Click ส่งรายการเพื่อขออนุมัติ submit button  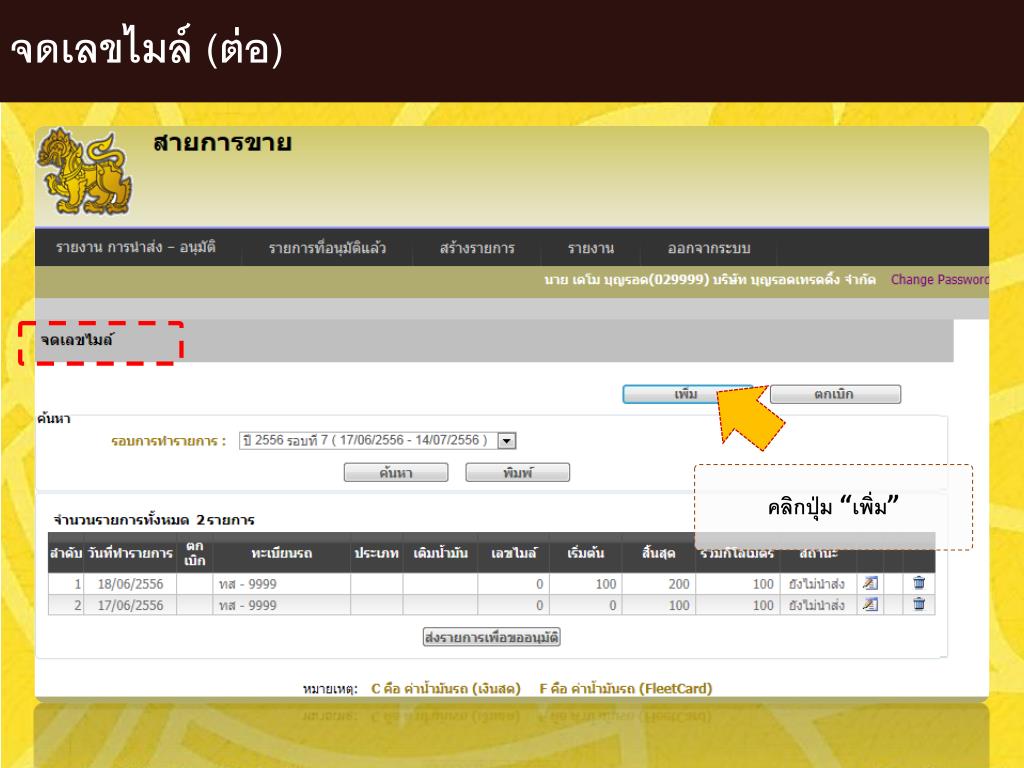pos(492,637)
